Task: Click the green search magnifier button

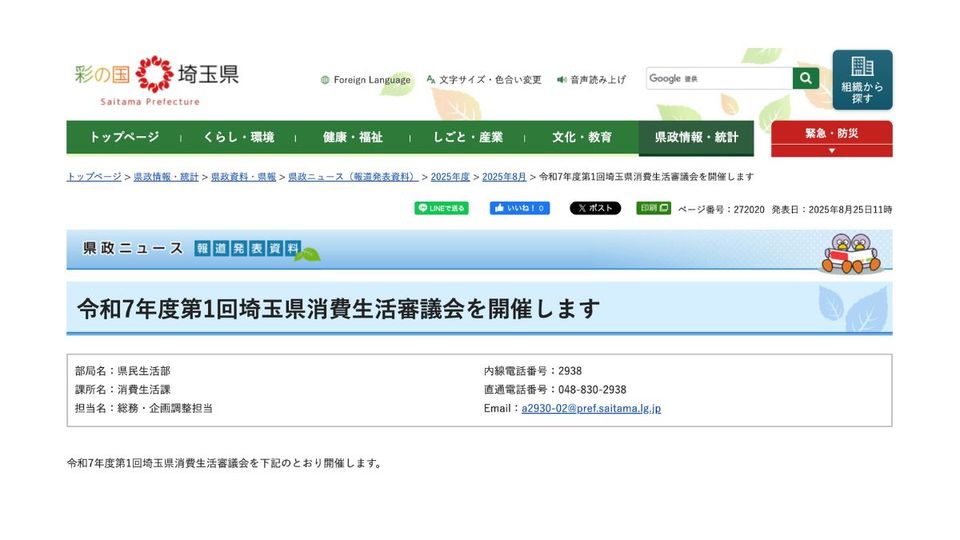Action: tap(806, 79)
